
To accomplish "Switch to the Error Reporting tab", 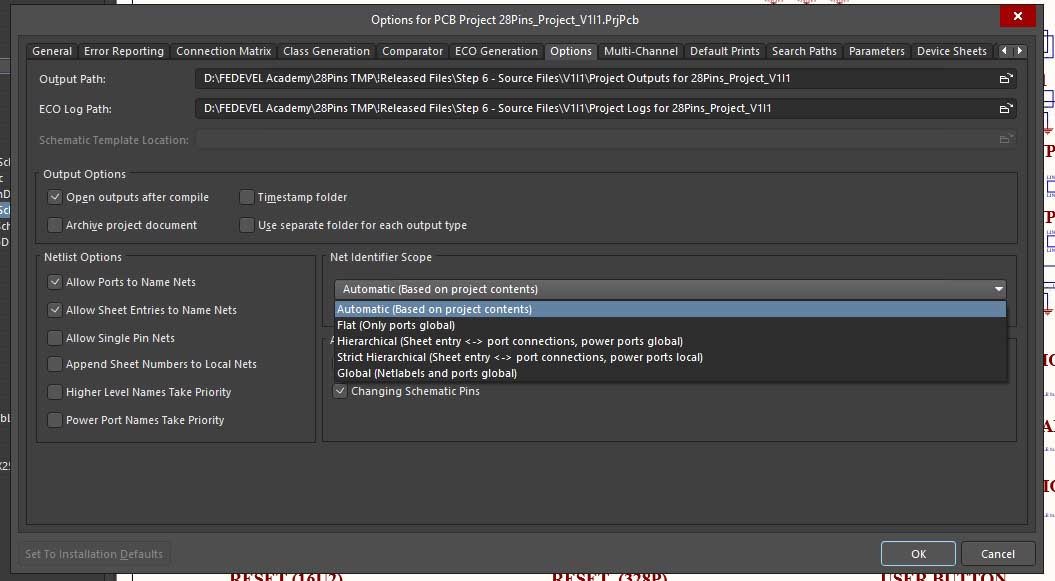I will pyautogui.click(x=124, y=51).
